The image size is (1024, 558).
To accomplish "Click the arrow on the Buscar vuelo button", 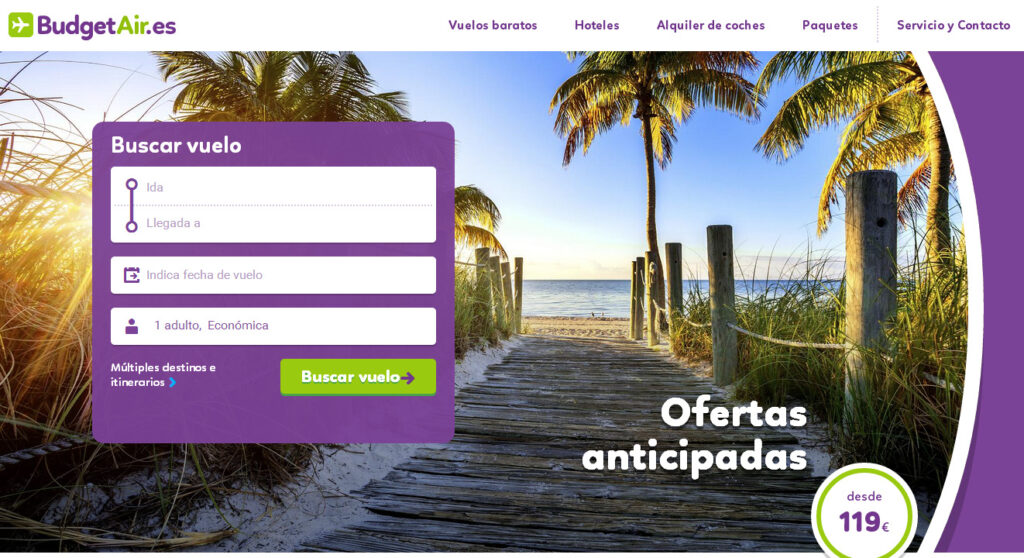I will tap(408, 378).
